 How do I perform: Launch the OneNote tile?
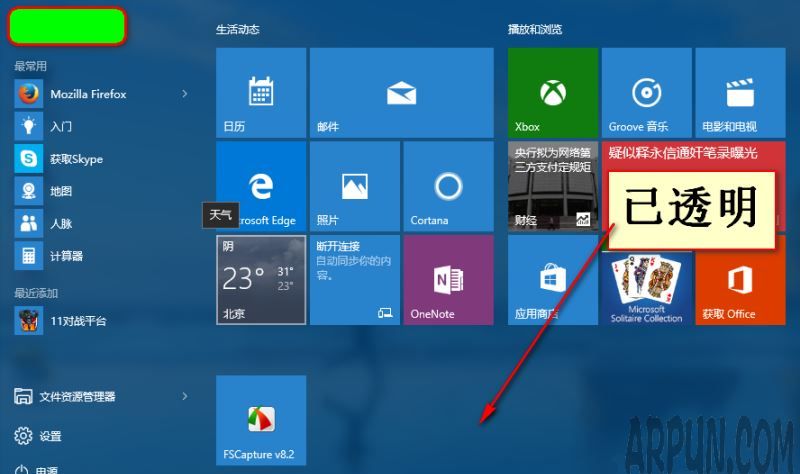click(x=448, y=280)
